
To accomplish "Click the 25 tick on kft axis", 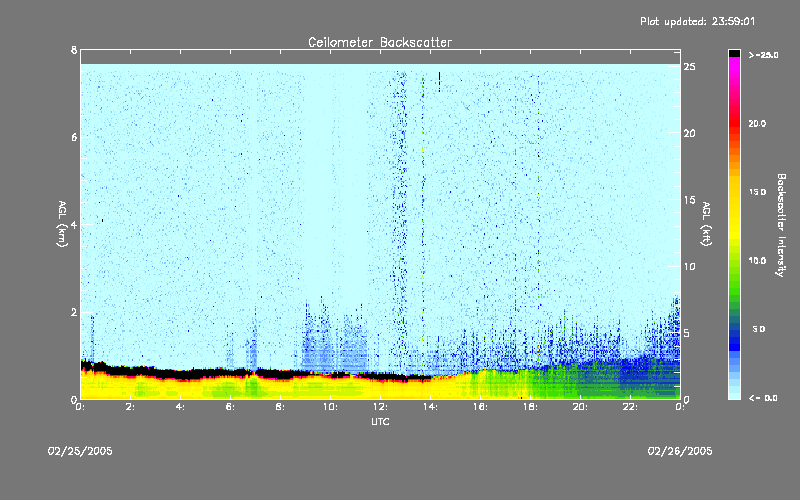I will coord(690,67).
